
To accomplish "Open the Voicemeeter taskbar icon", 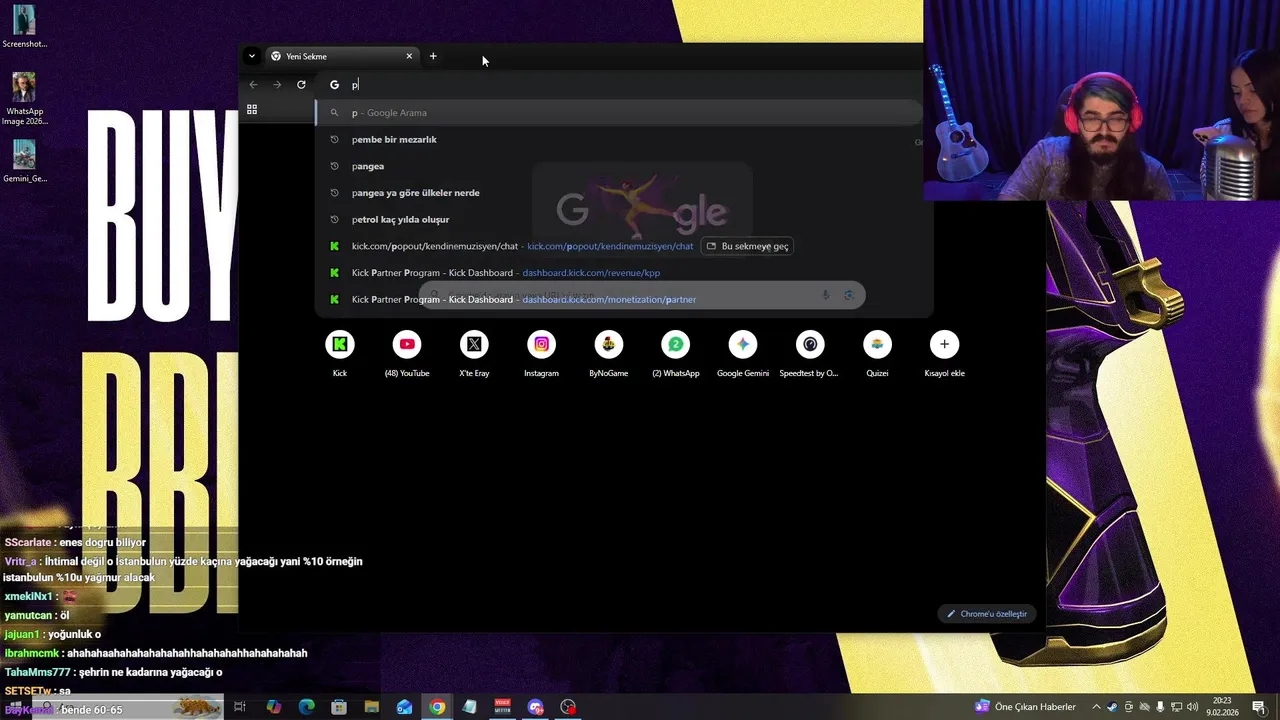I will click(502, 707).
